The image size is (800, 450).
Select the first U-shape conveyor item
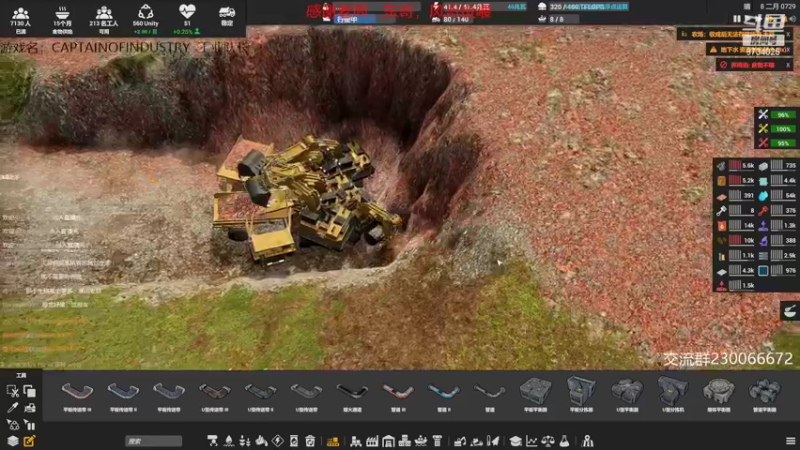click(215, 395)
